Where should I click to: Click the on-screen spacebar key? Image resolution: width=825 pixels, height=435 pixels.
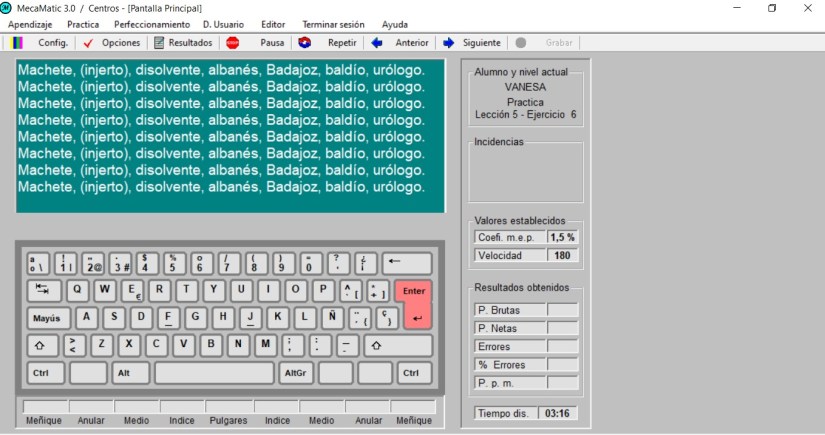213,373
